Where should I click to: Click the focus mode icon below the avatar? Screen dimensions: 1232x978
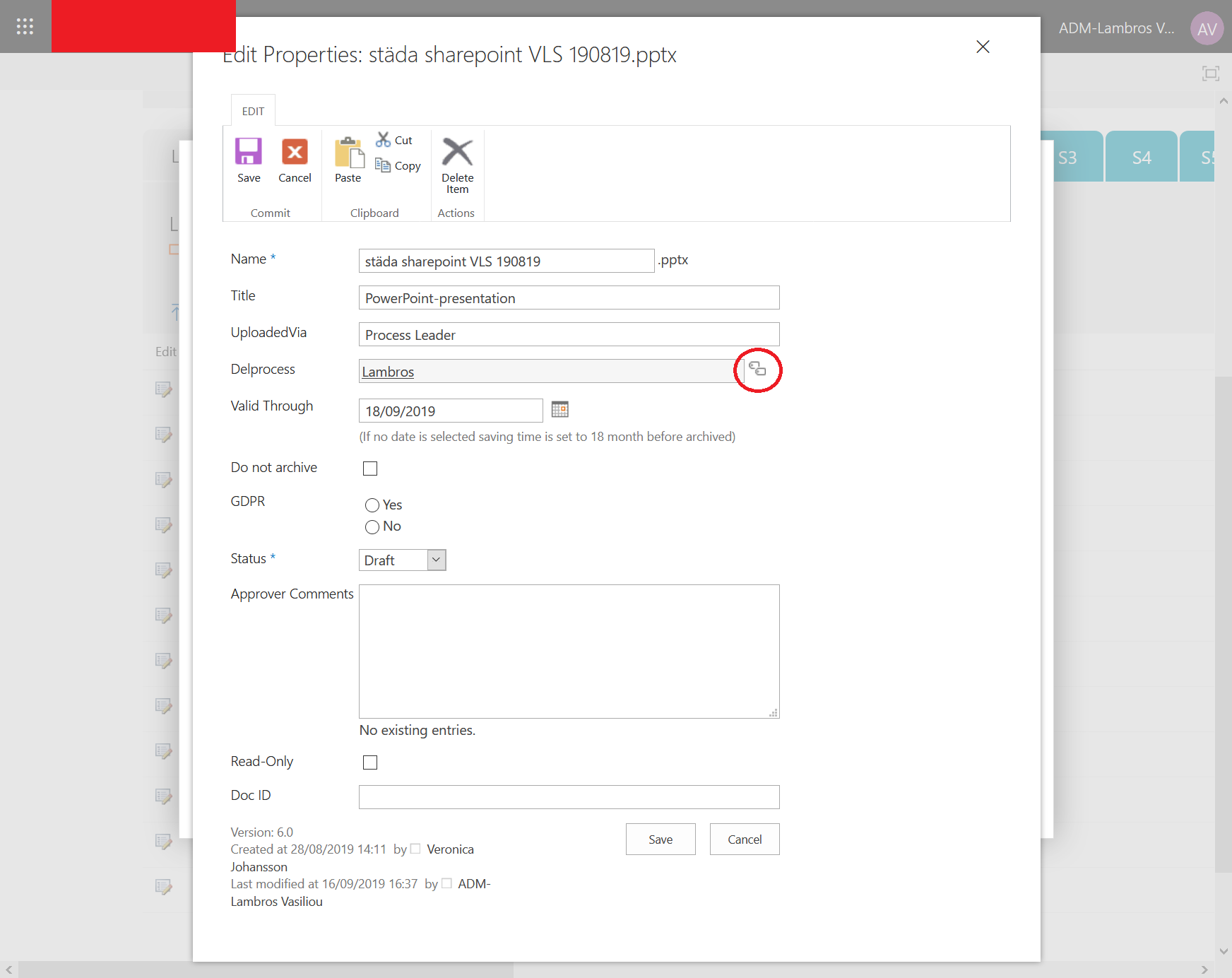[x=1209, y=72]
